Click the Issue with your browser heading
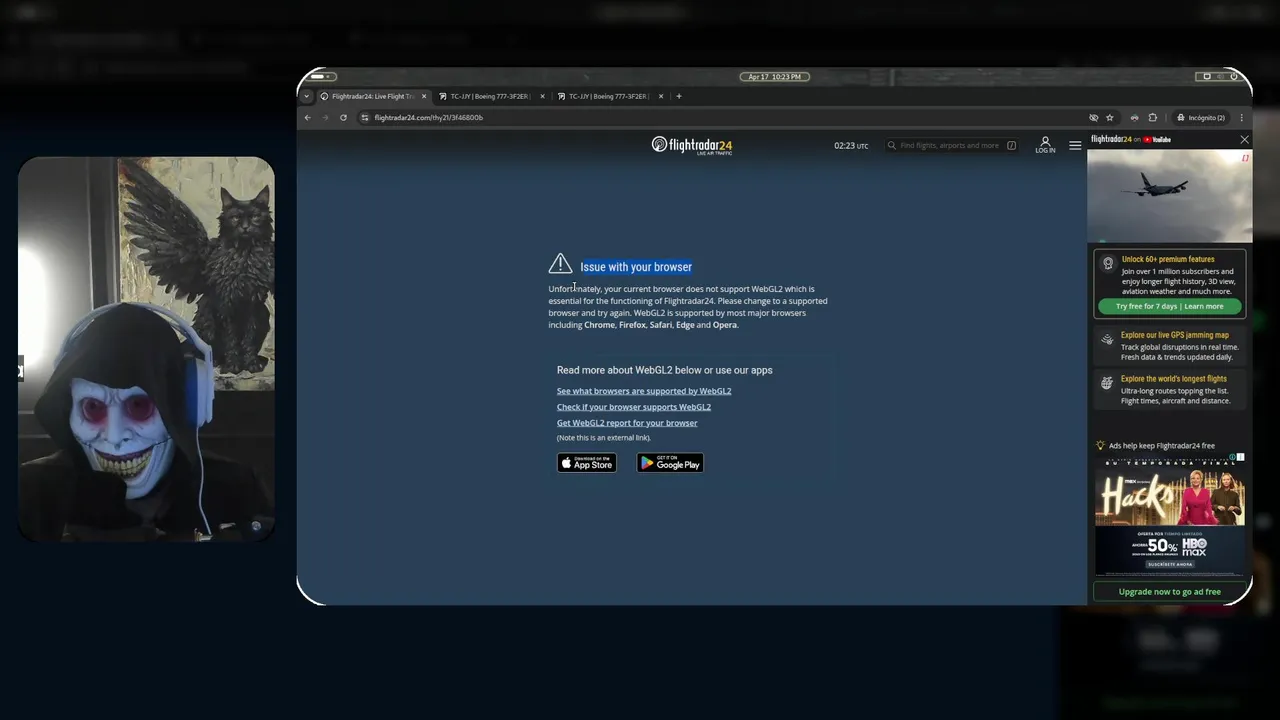Screen dimensions: 1280x720 (636, 267)
